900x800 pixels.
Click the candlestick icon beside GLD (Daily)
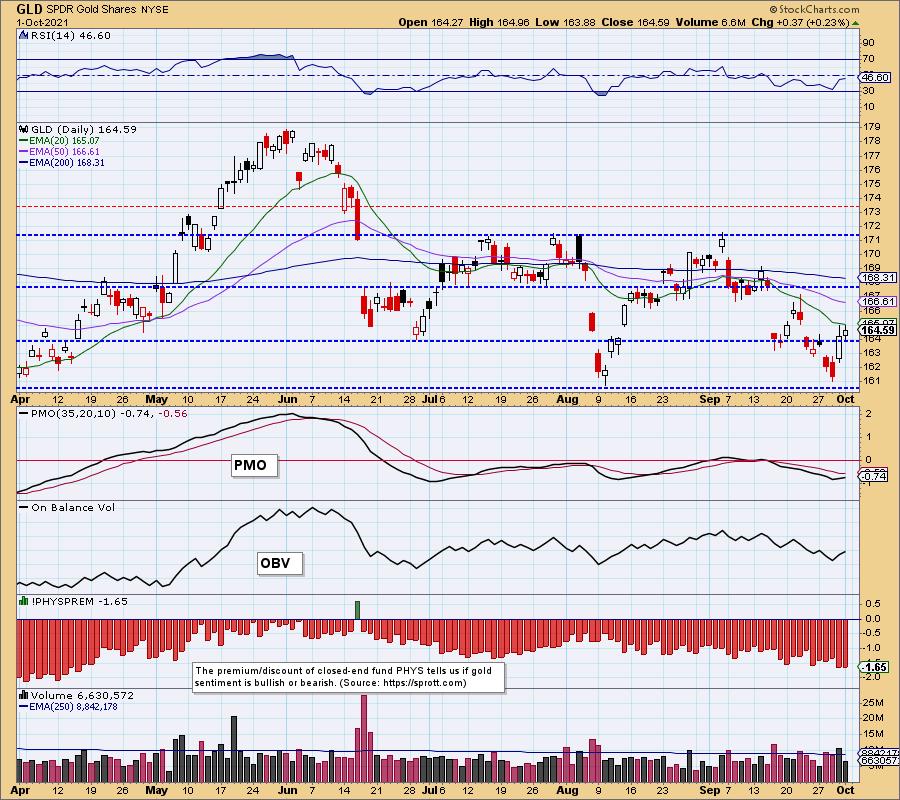click(24, 130)
